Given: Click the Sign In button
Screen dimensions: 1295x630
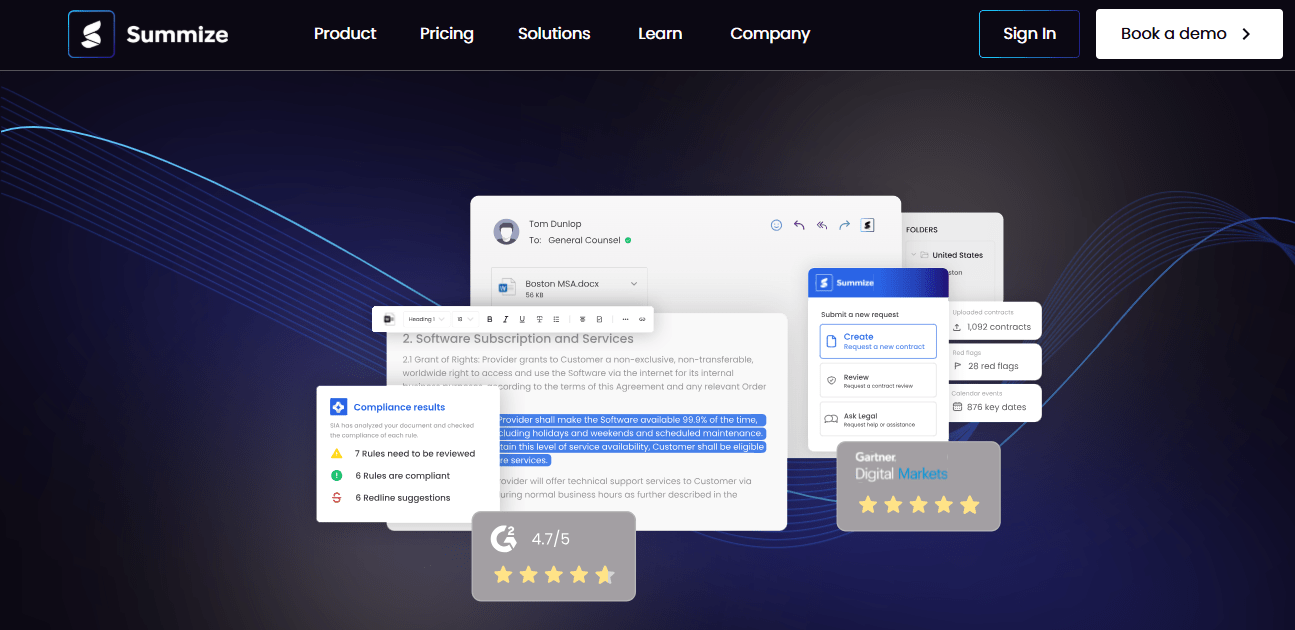Looking at the screenshot, I should (1029, 34).
